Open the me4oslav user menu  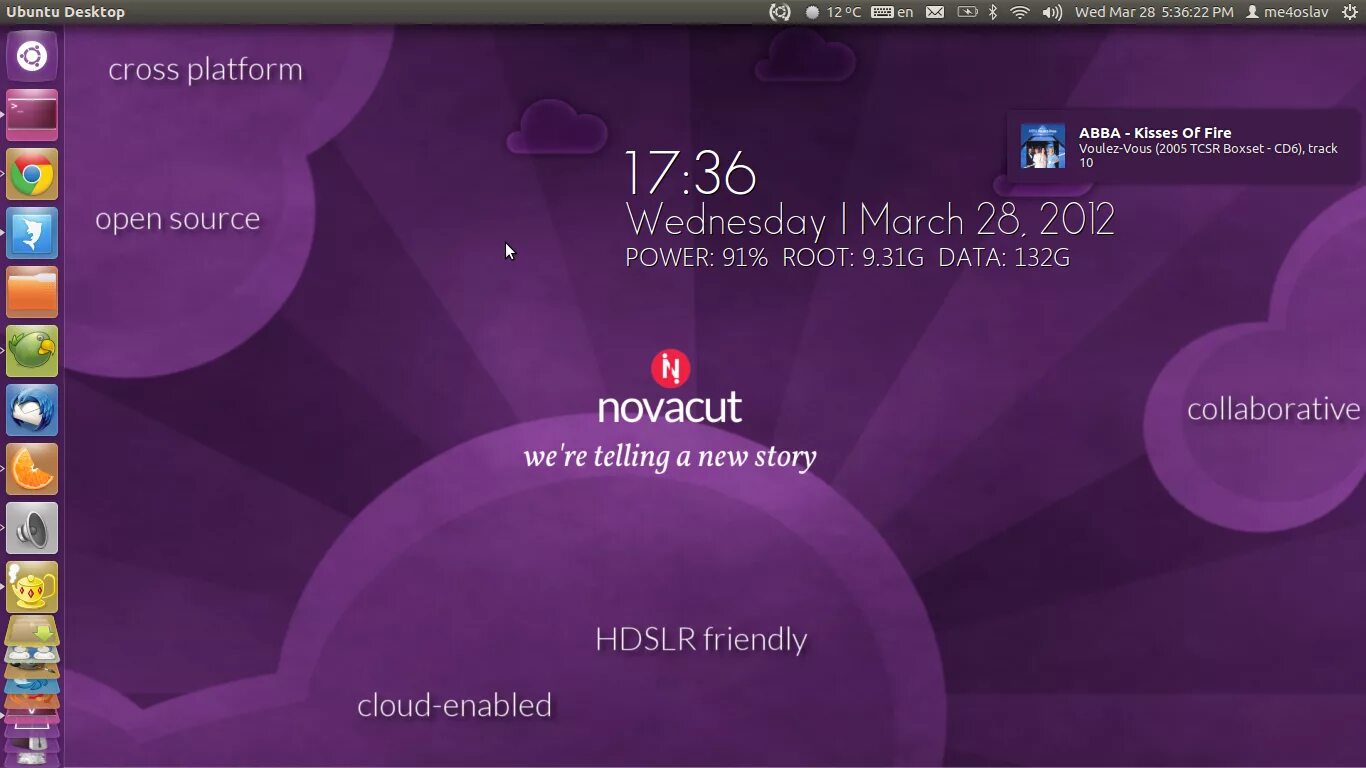1287,12
